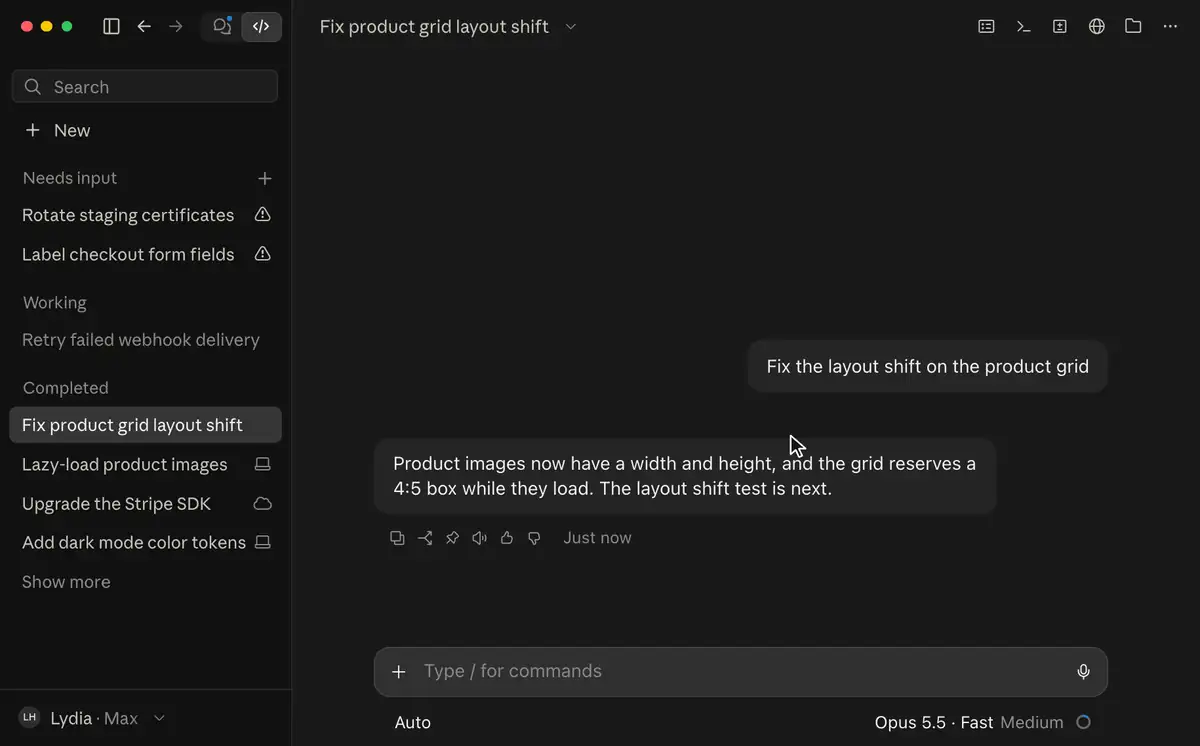1200x746 pixels.
Task: Open Add dark mode color tokens session
Action: pos(134,543)
